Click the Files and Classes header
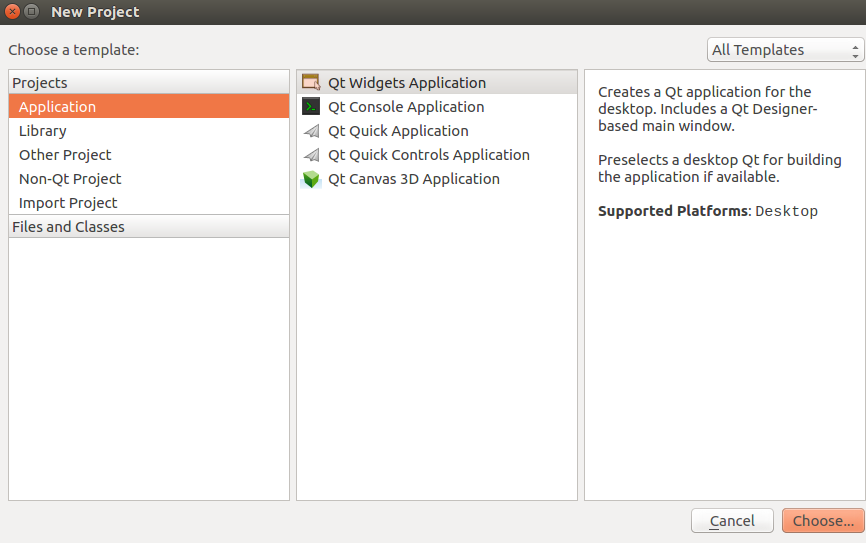The width and height of the screenshot is (866, 543). point(68,227)
